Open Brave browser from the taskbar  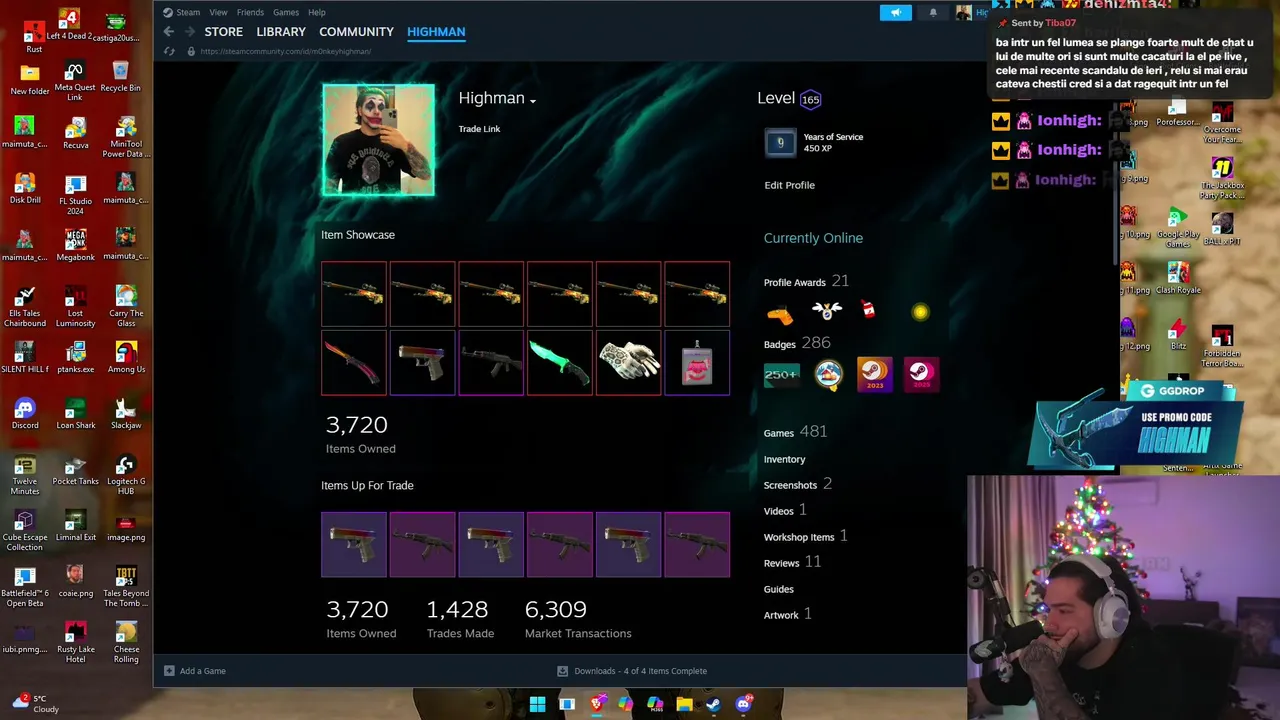coord(597,704)
